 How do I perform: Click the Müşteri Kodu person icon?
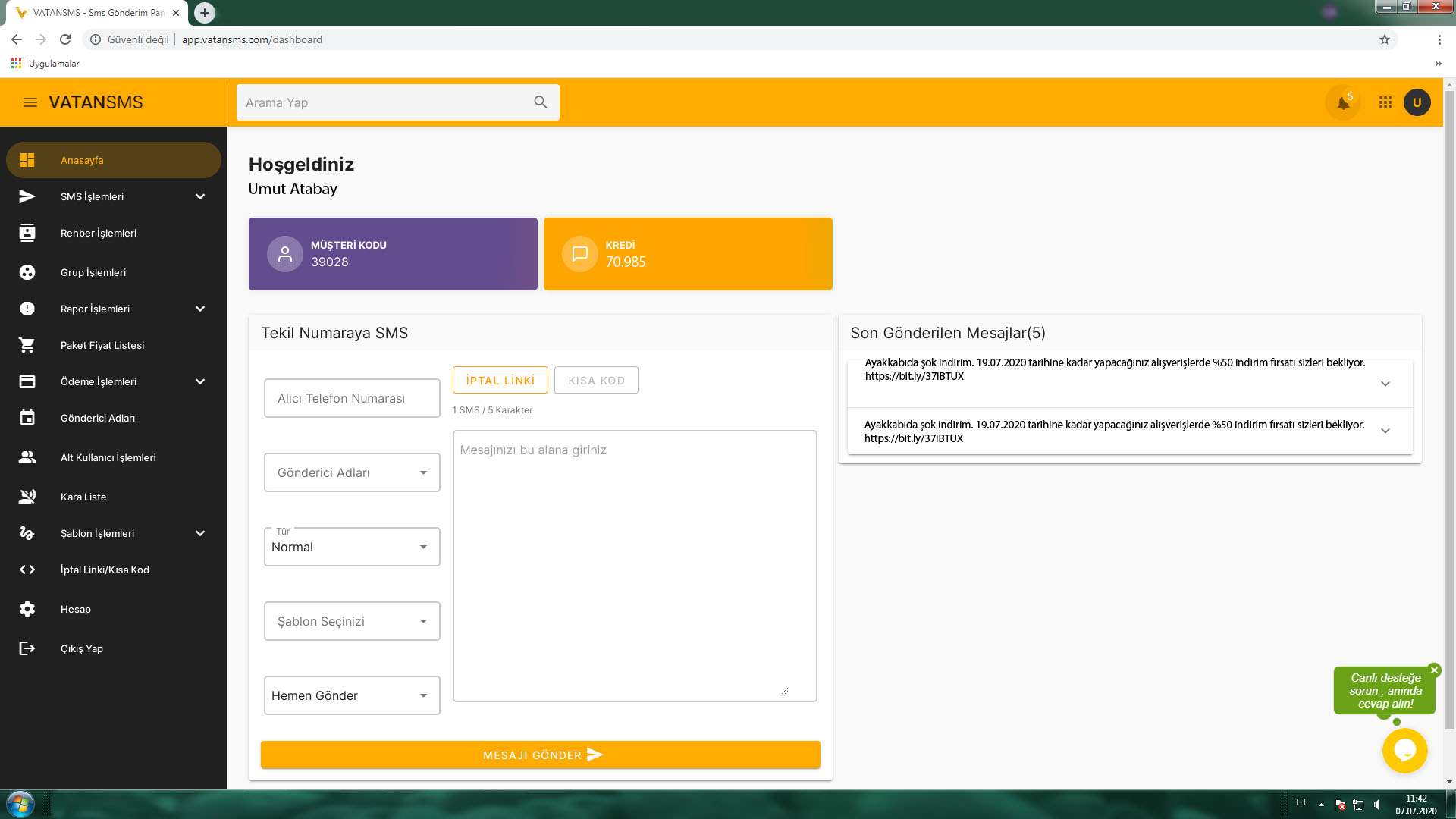(285, 254)
